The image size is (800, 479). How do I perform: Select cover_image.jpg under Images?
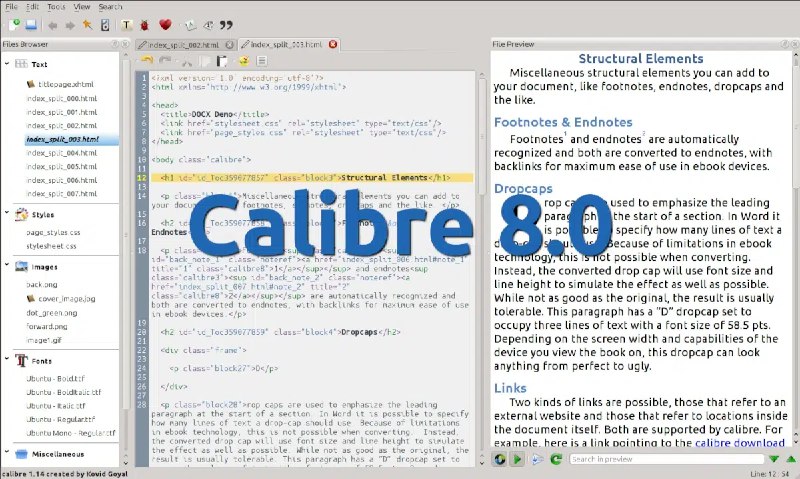(66, 298)
